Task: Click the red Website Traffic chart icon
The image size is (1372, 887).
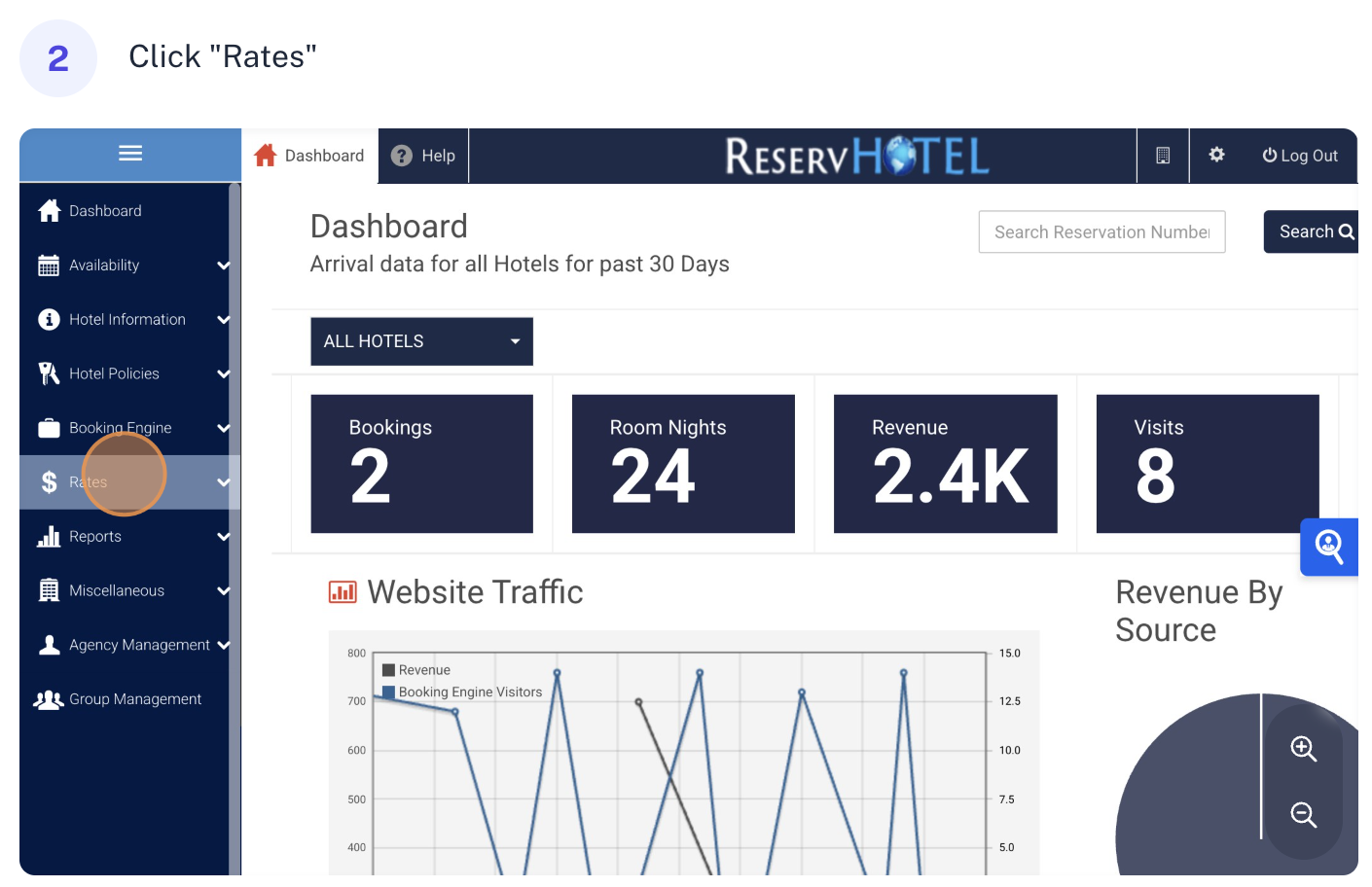Action: pyautogui.click(x=343, y=592)
